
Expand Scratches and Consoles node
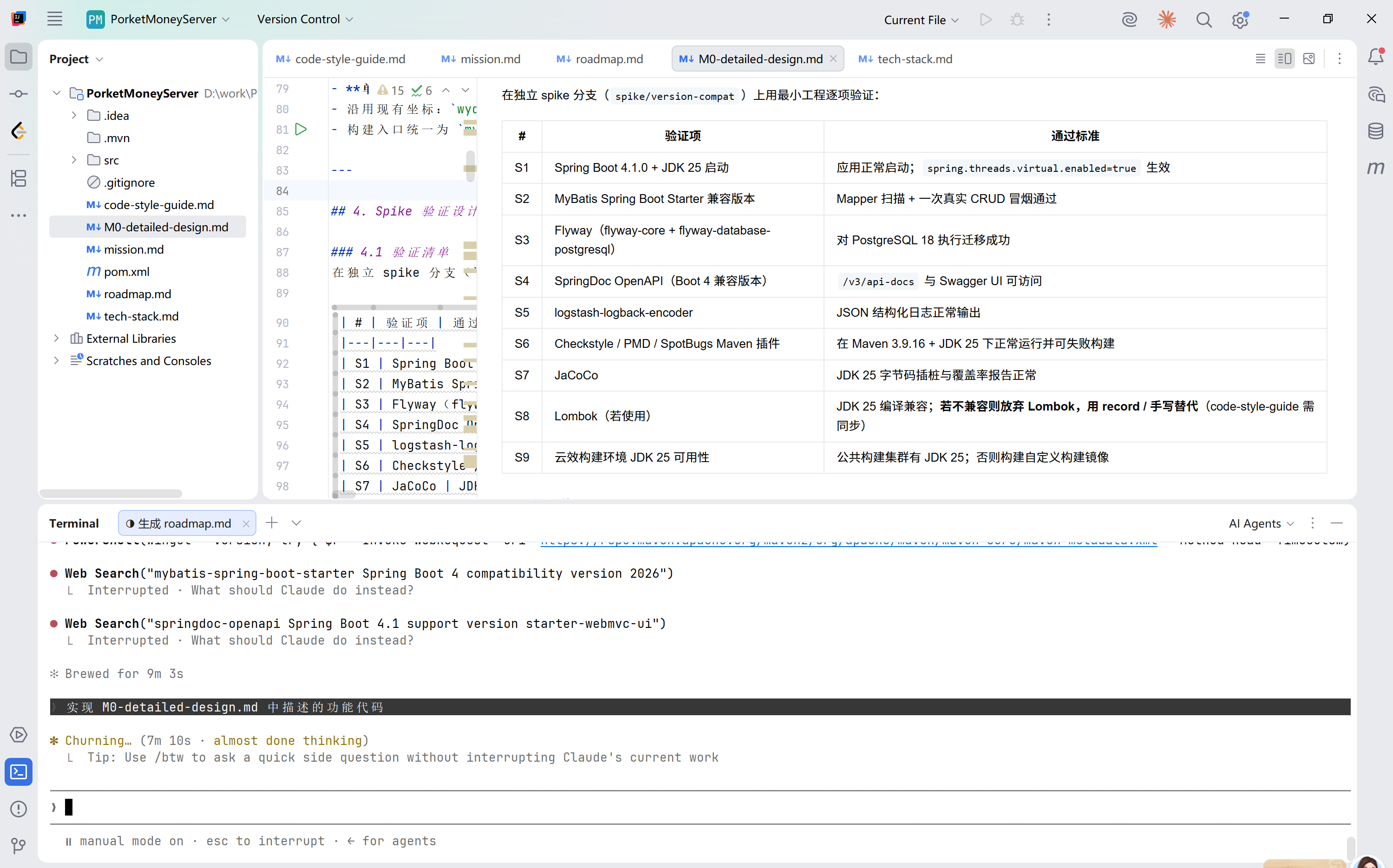pyautogui.click(x=56, y=360)
